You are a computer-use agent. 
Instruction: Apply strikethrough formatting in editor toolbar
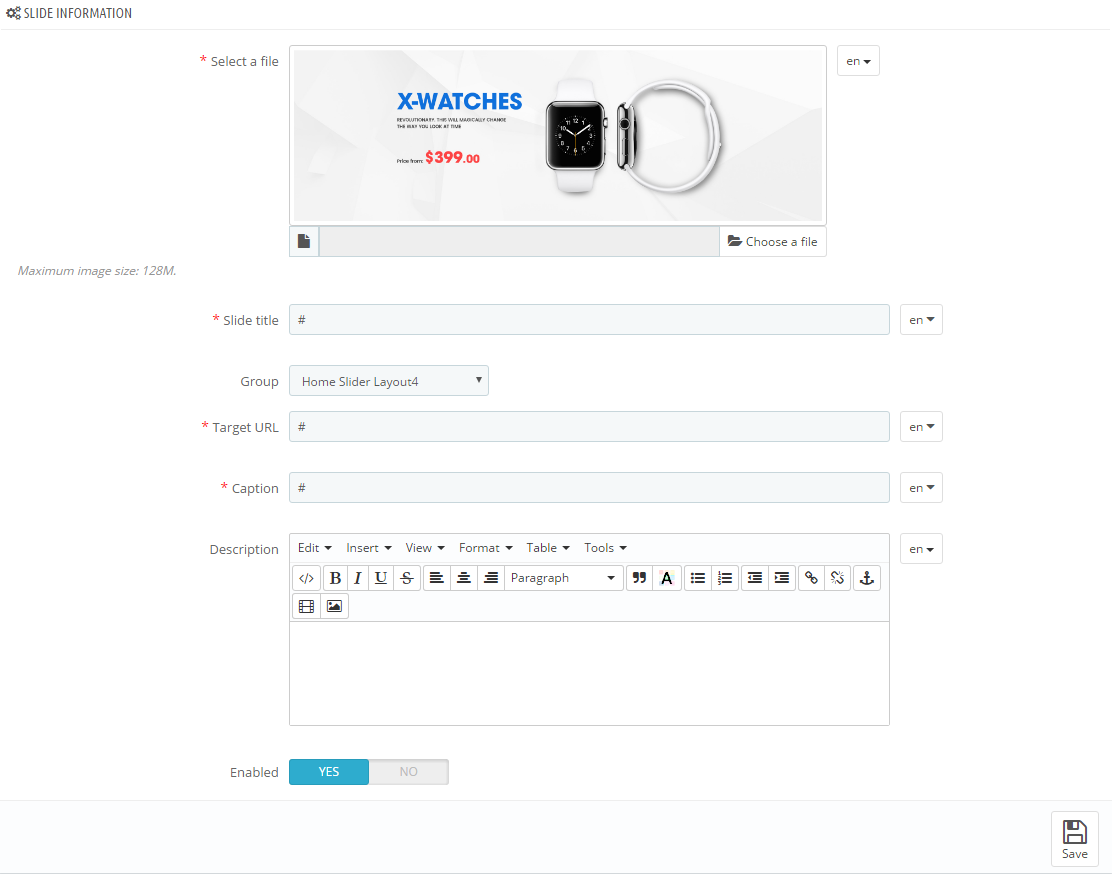pos(406,578)
